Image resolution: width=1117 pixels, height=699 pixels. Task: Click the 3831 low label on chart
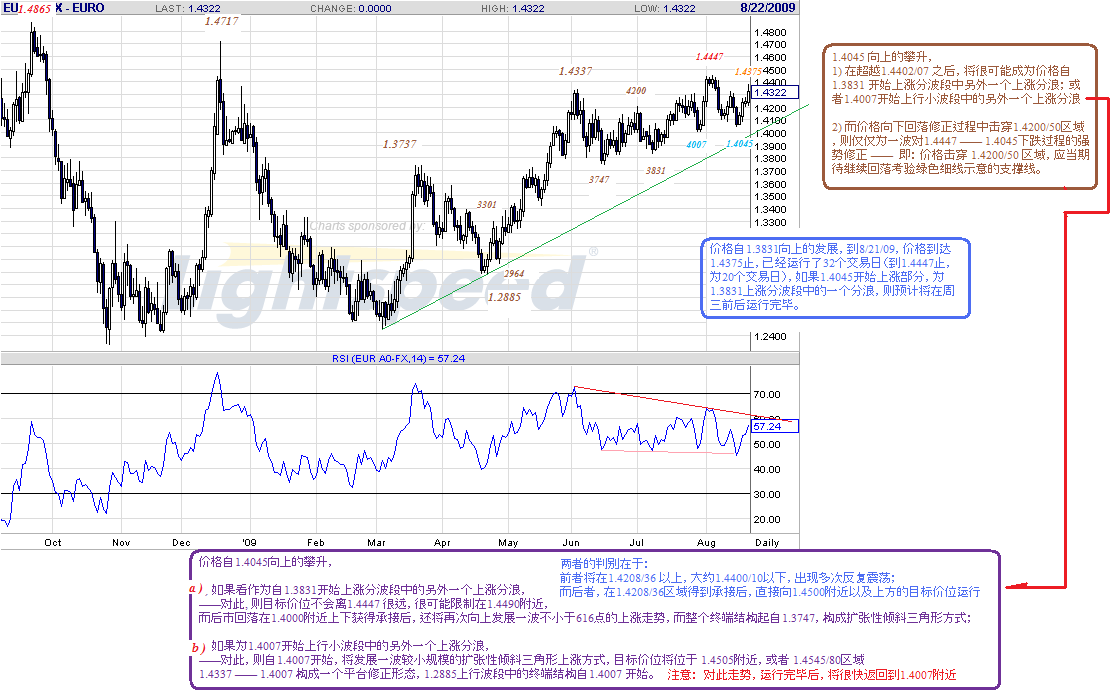coord(655,170)
